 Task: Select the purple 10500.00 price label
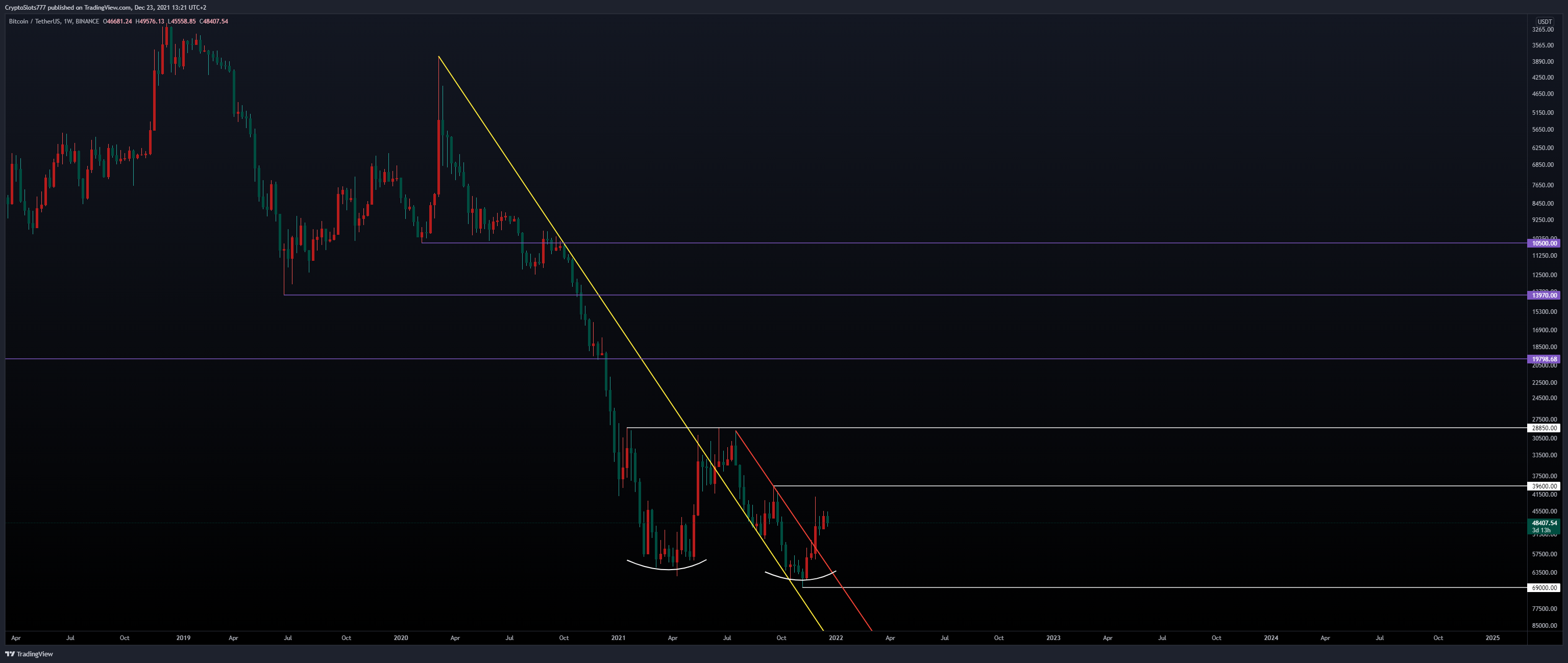pyautogui.click(x=1544, y=243)
